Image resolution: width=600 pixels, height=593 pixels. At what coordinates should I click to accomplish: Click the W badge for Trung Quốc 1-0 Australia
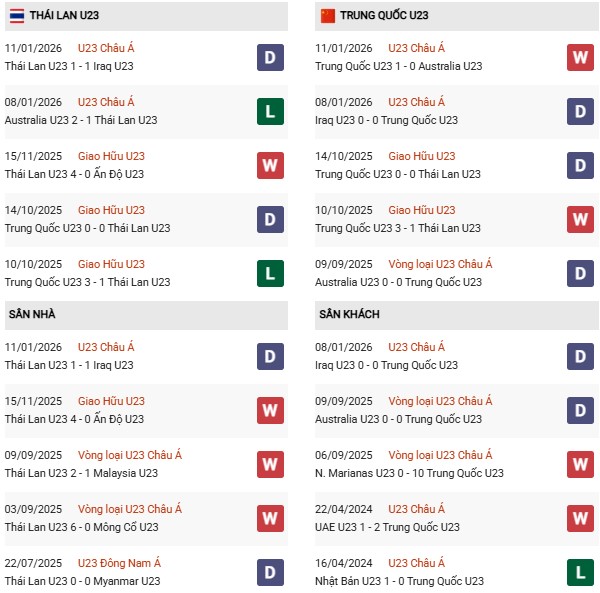click(580, 57)
